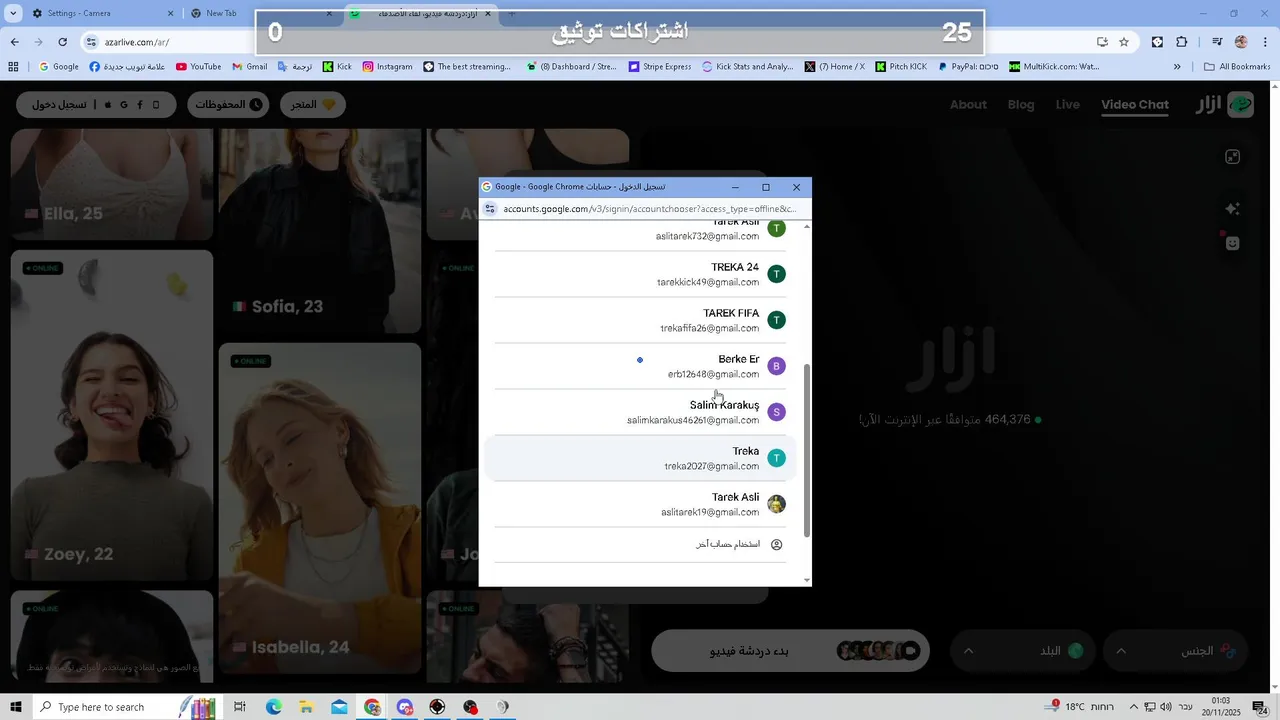Select the Berke Er account row

point(640,366)
